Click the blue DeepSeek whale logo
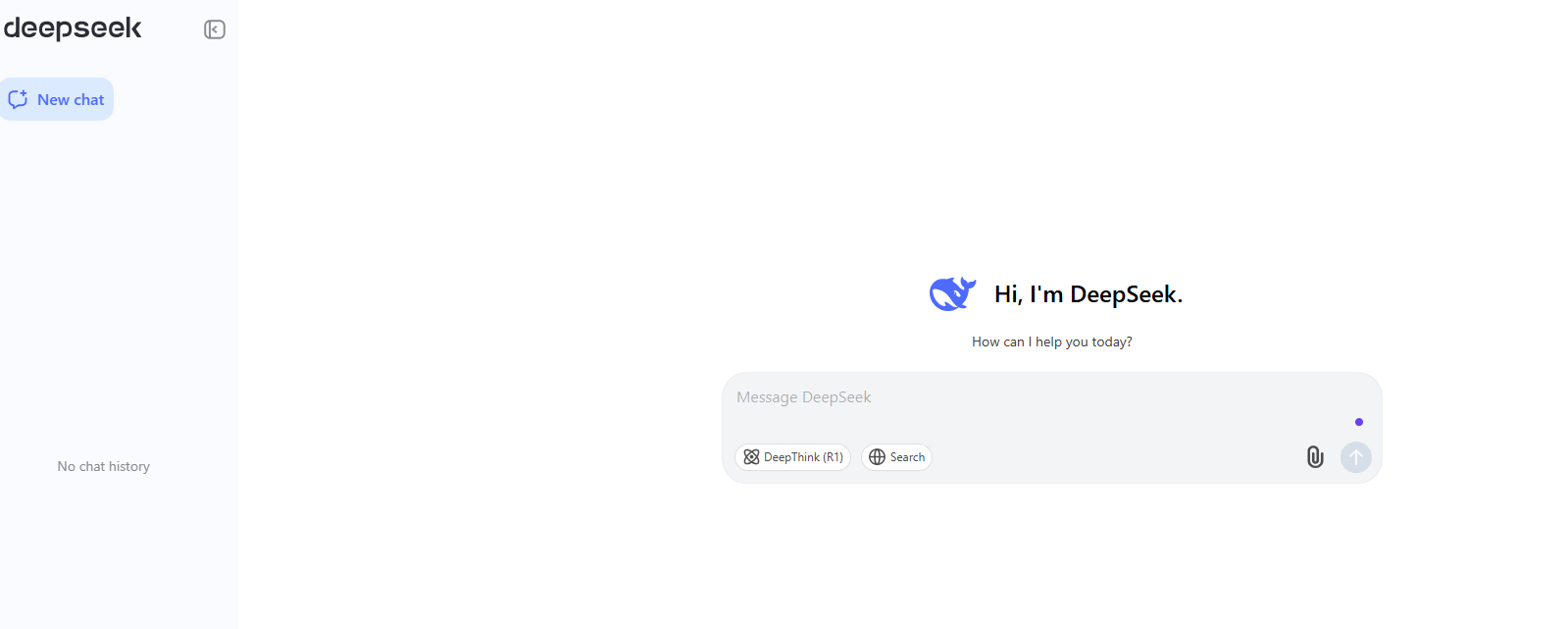 [x=952, y=293]
